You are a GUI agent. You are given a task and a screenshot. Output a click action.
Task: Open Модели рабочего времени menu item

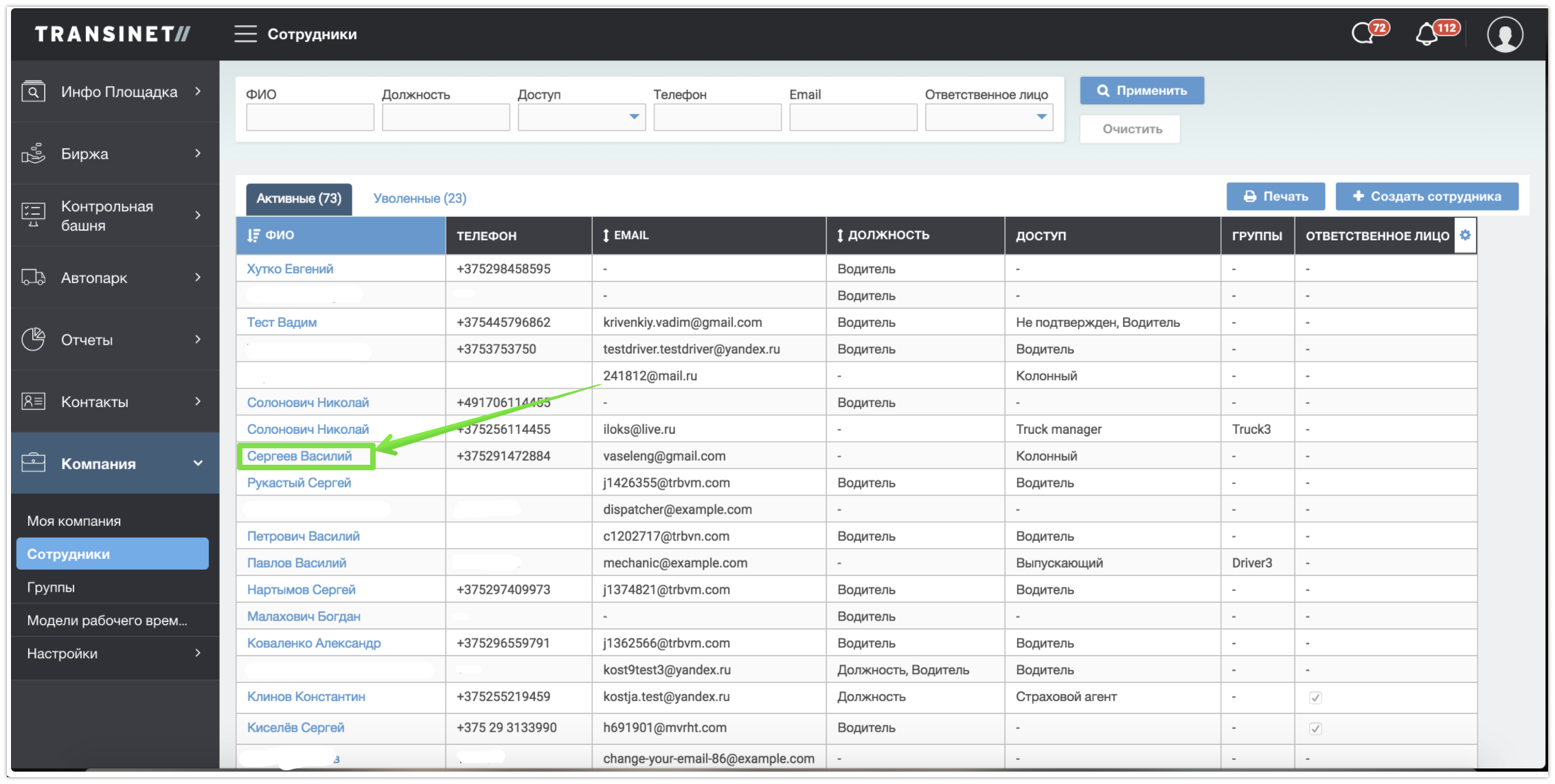coord(107,621)
